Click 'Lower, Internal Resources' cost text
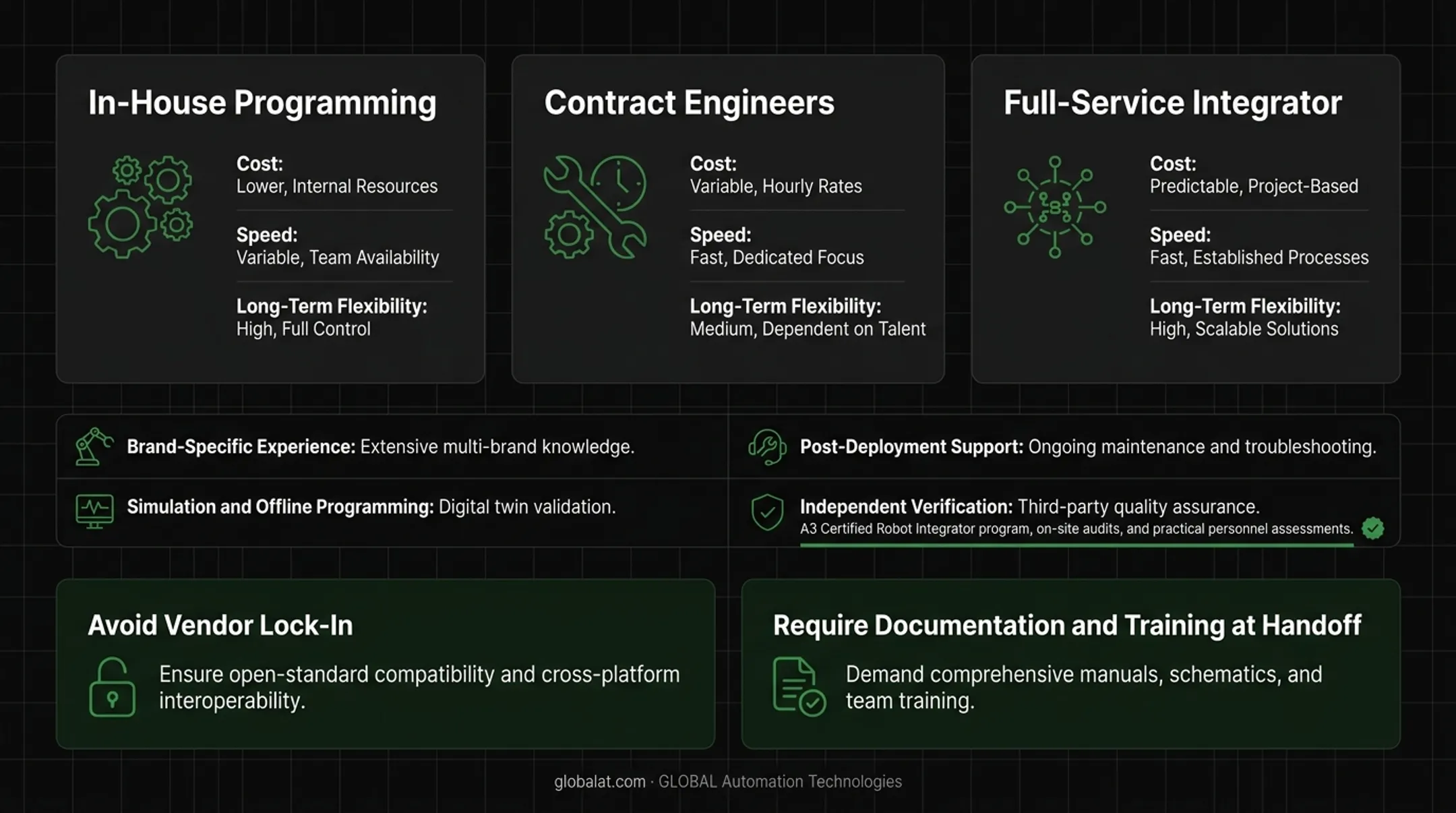The width and height of the screenshot is (1456, 813). (337, 186)
